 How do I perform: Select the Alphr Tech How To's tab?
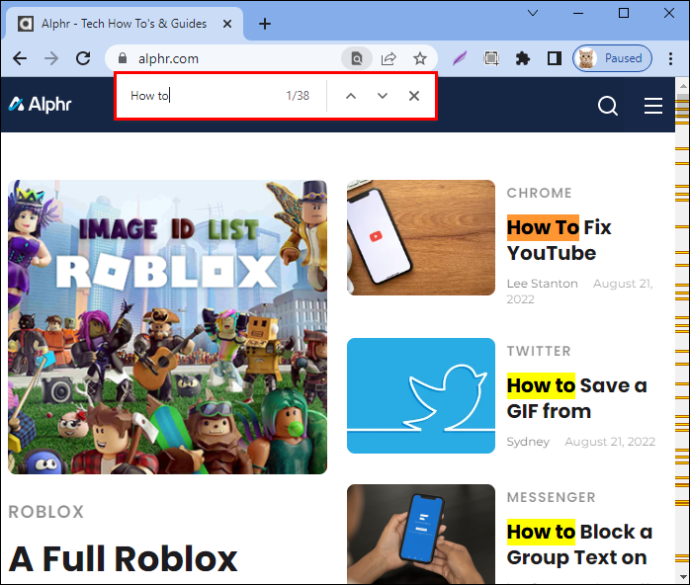(x=124, y=24)
